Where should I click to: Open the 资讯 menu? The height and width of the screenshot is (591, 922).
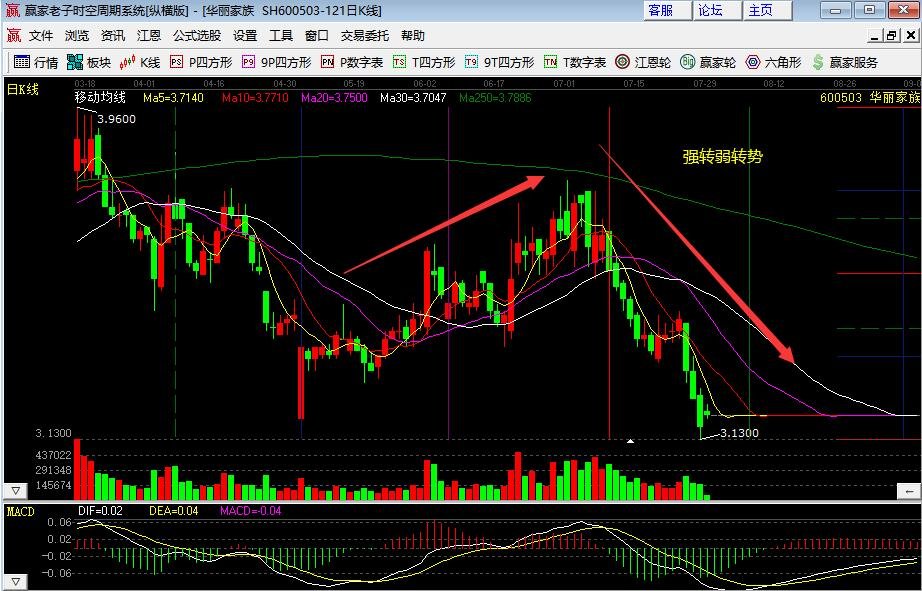click(x=113, y=36)
